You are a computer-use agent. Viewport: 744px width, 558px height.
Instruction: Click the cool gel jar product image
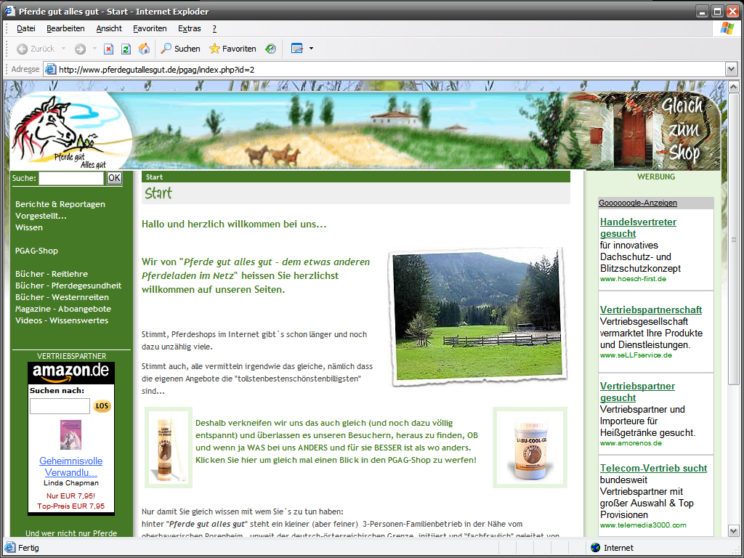(x=530, y=447)
